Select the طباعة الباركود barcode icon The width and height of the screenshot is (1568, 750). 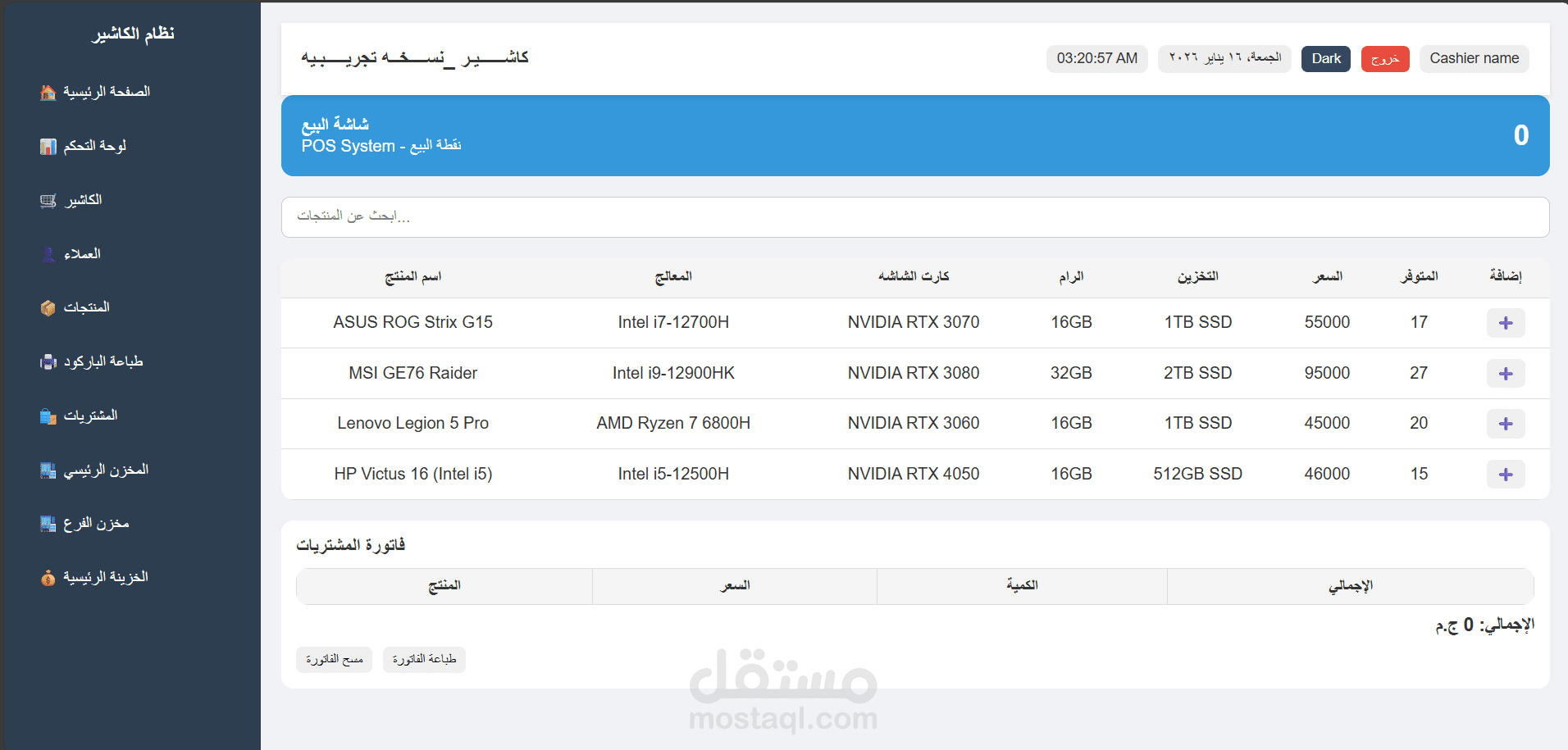tap(47, 361)
